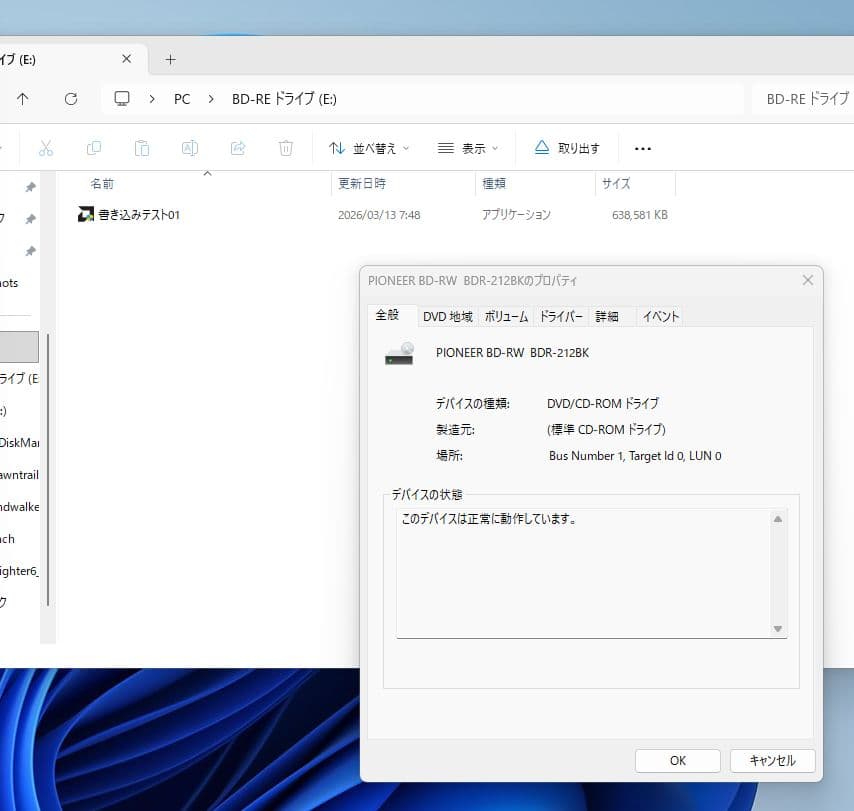The image size is (854, 811).
Task: Open ndwalke item in navigation pane
Action: pyautogui.click(x=19, y=507)
